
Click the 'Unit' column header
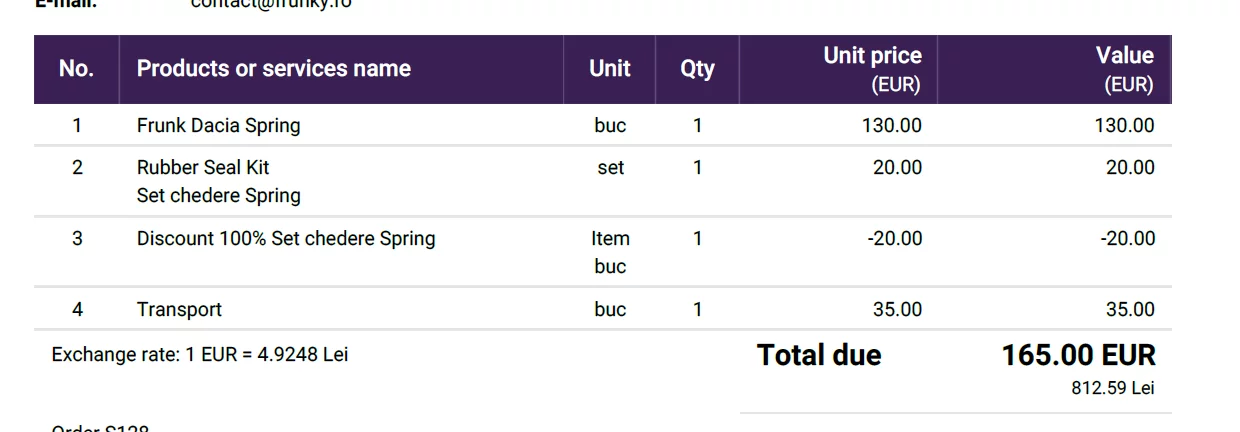pos(610,69)
